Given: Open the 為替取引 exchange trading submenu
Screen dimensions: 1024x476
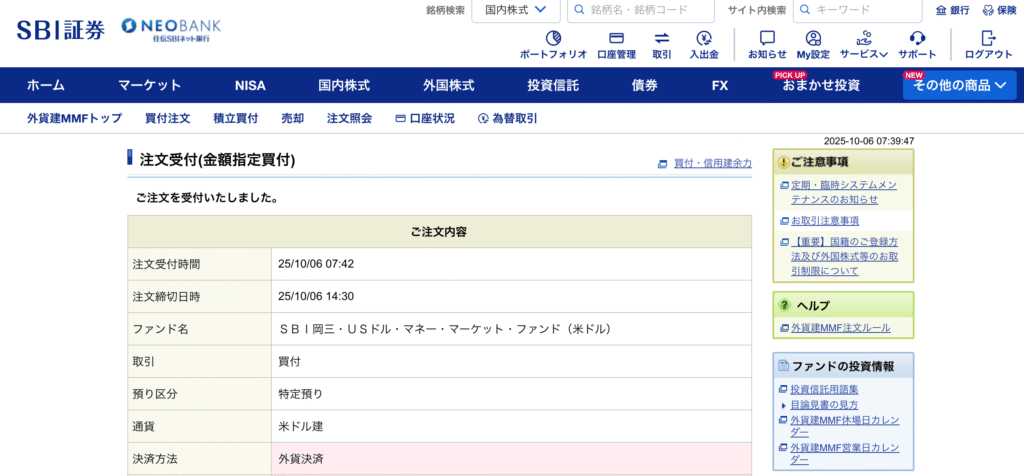Looking at the screenshot, I should 507,118.
